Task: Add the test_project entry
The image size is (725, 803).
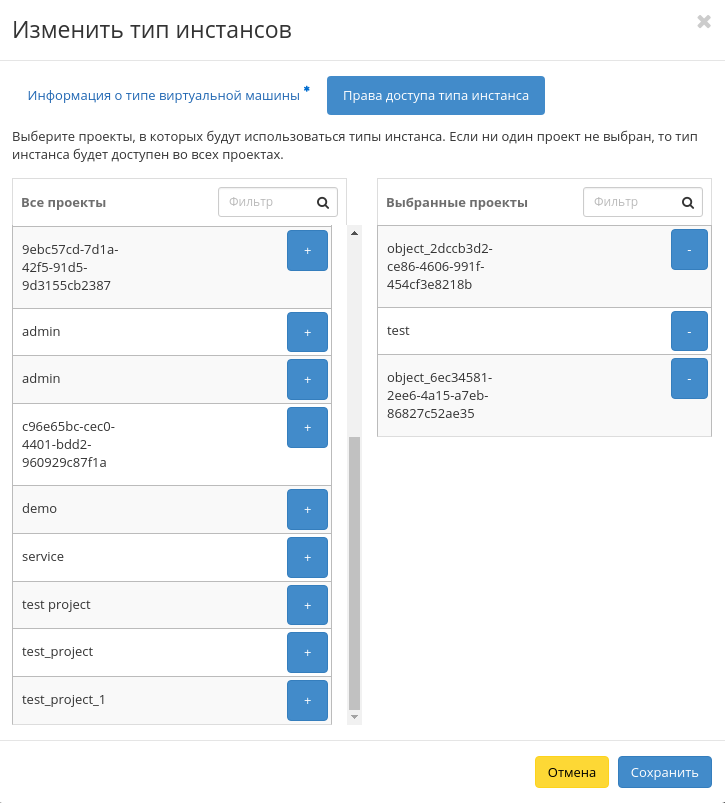Action: (307, 652)
